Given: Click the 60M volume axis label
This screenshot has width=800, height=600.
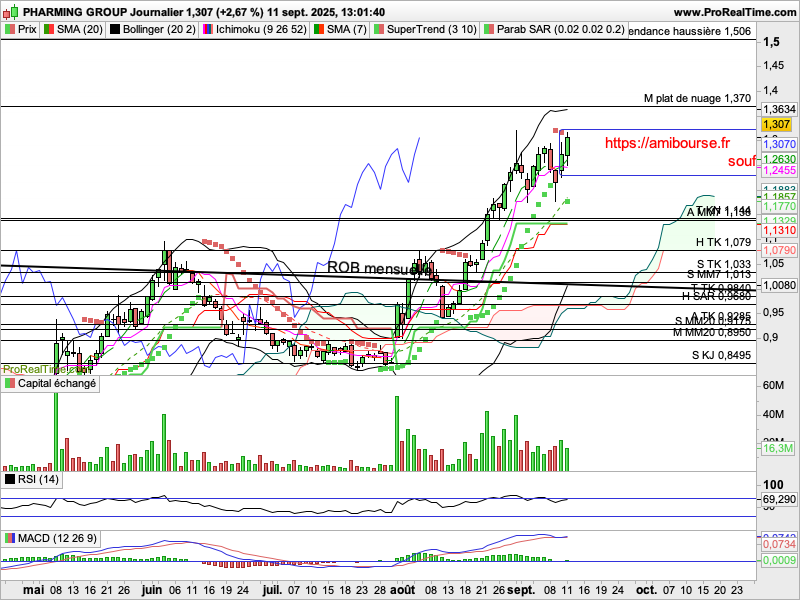Looking at the screenshot, I should 773,385.
